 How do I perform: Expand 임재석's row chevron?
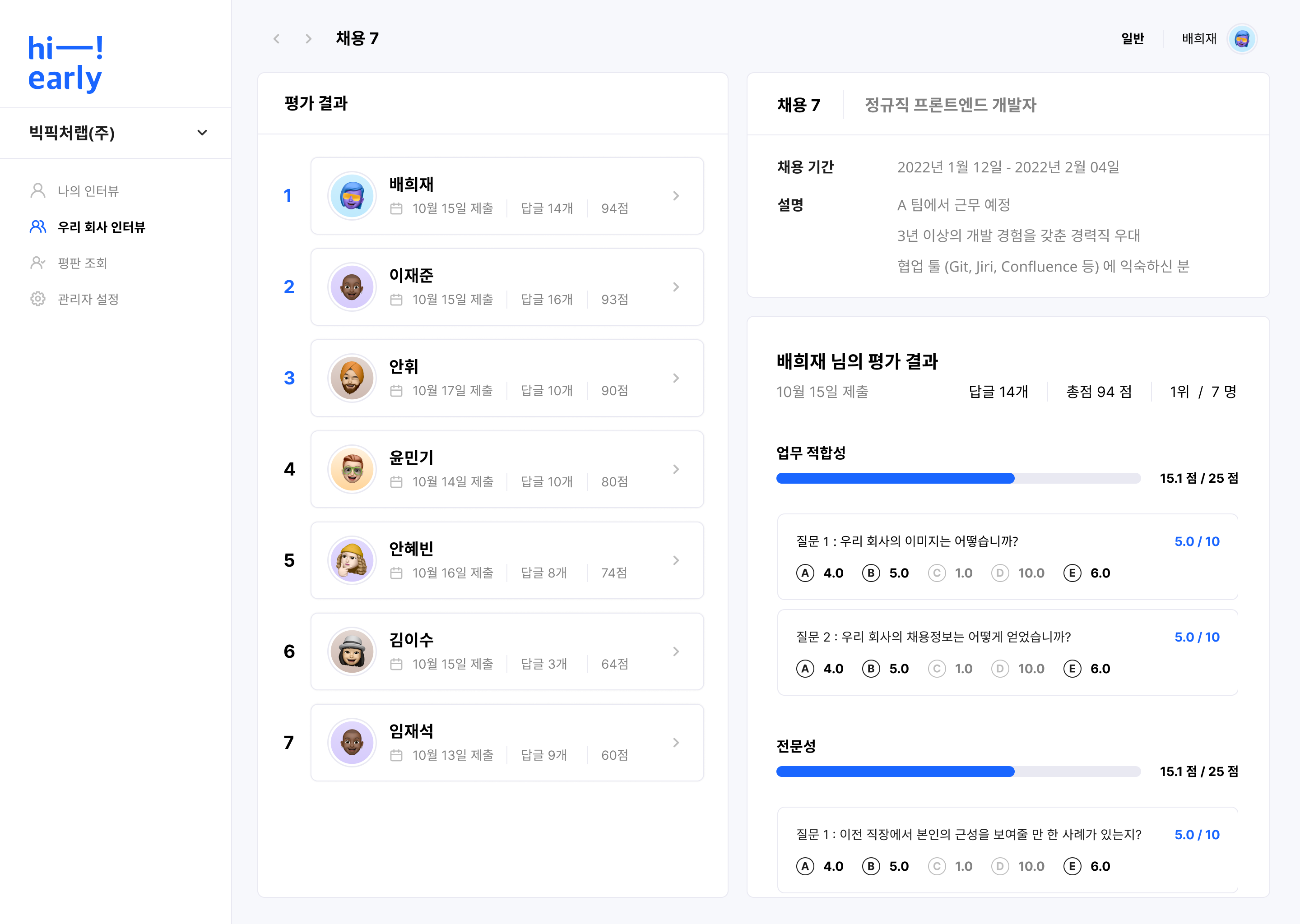coord(676,743)
